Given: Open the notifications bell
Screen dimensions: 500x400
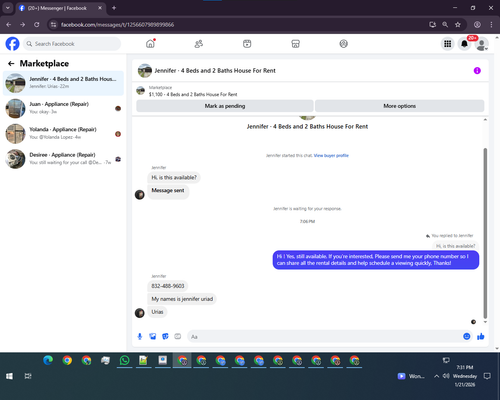Looking at the screenshot, I should click(464, 44).
